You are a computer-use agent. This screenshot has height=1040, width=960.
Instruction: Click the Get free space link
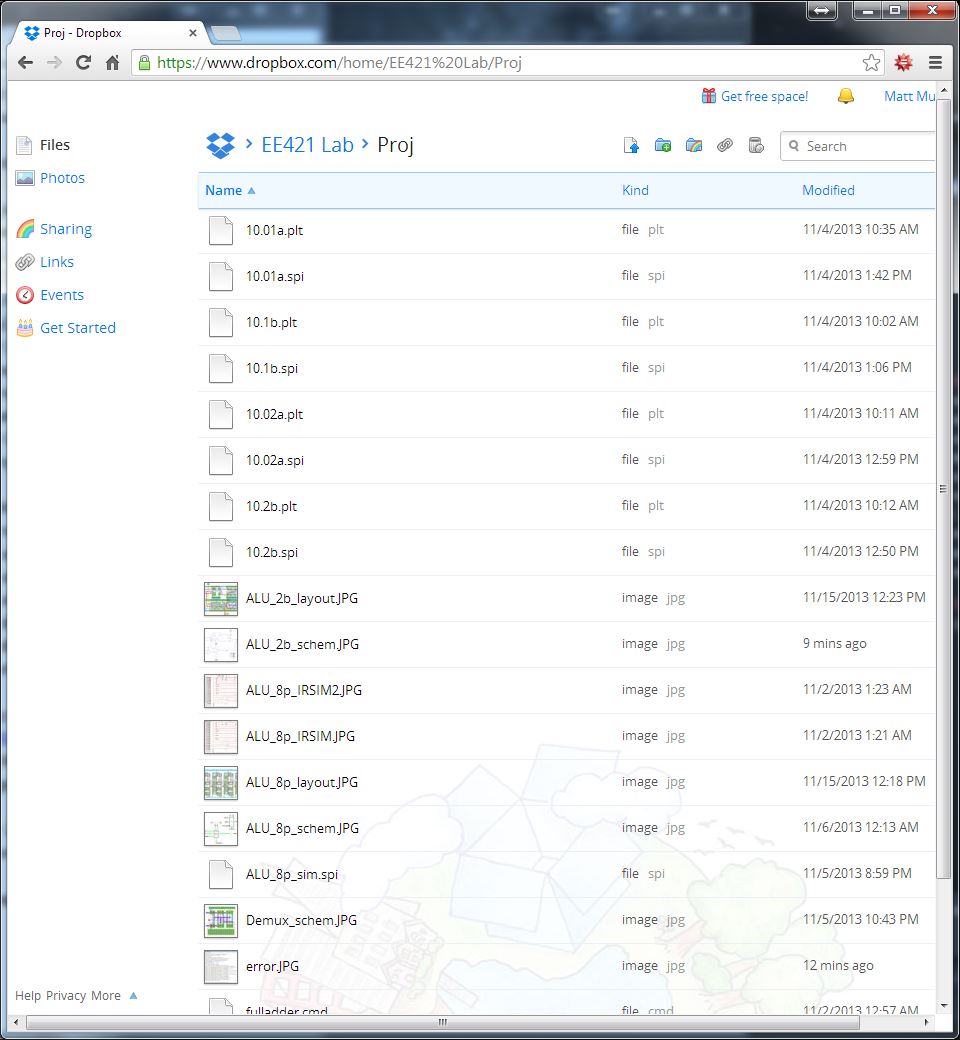[x=765, y=95]
